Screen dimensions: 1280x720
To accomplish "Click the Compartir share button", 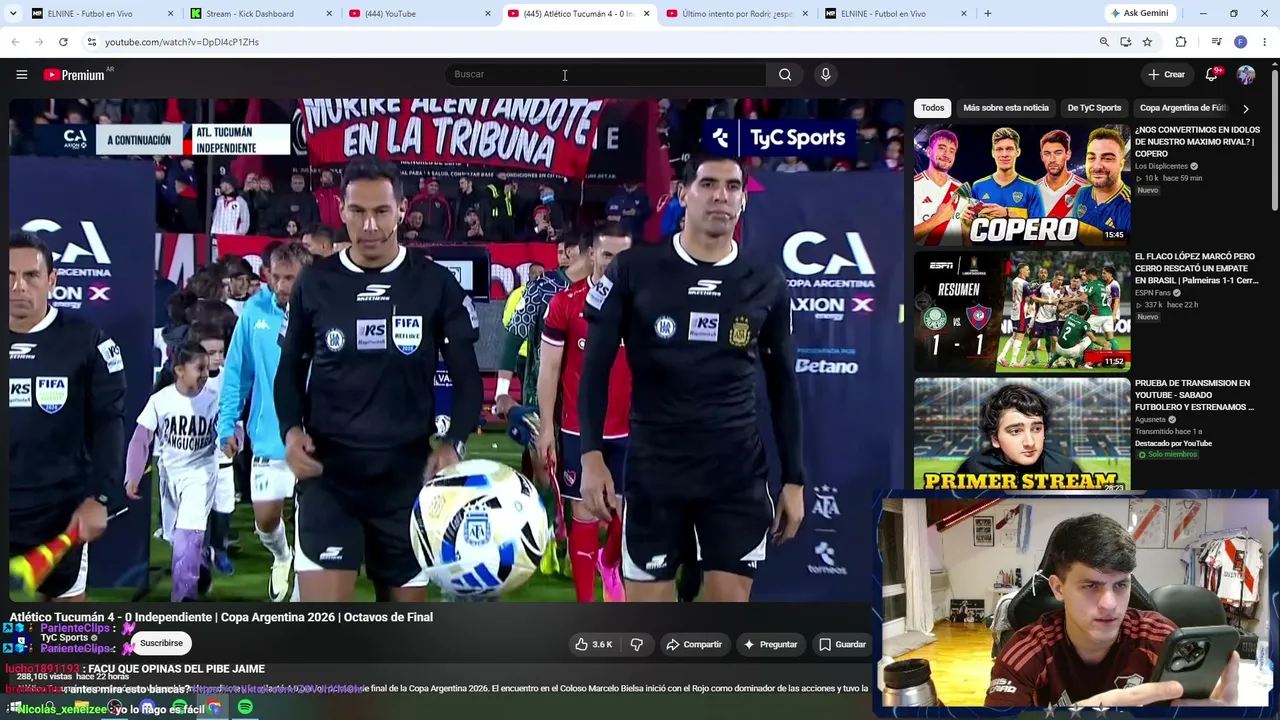I will [x=694, y=644].
